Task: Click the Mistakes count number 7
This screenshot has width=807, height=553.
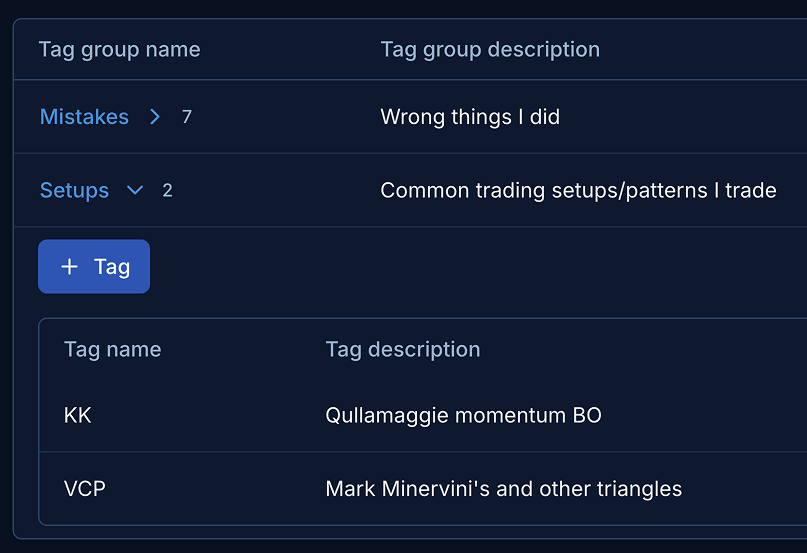Action: tap(187, 117)
